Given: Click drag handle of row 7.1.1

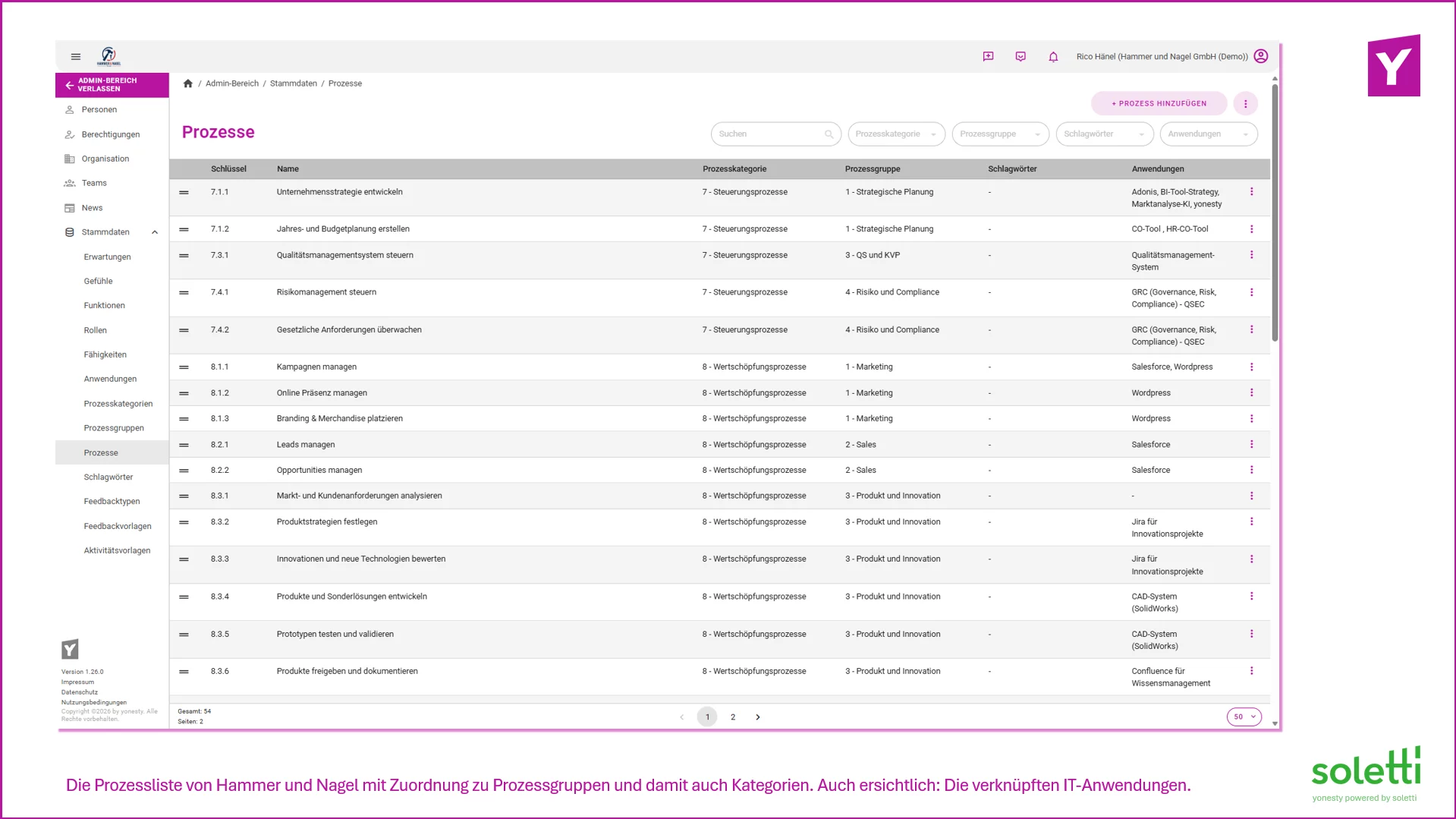Looking at the screenshot, I should tap(184, 193).
